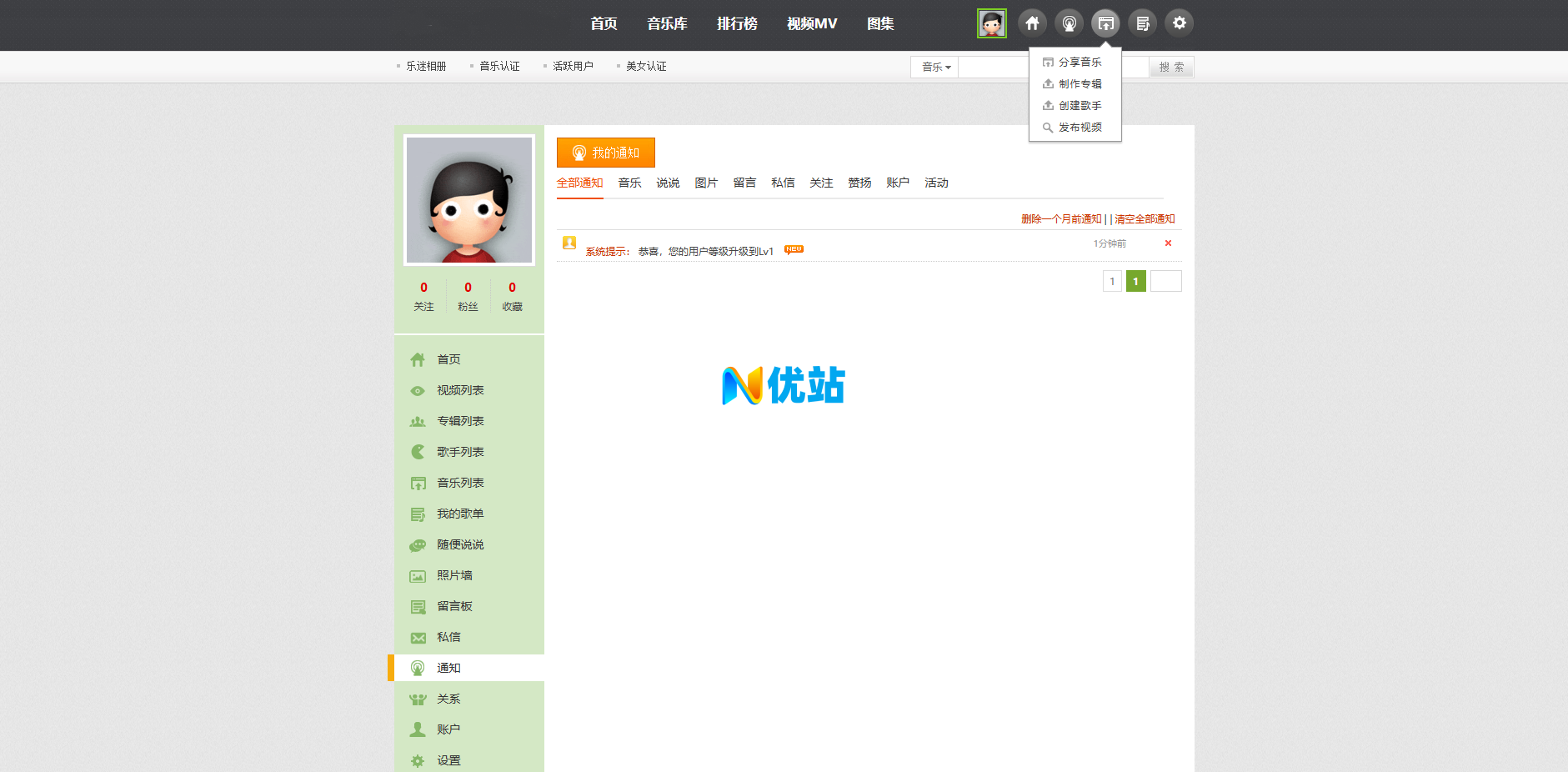Choose 创建歌手 in the dropdown menu

(x=1080, y=106)
